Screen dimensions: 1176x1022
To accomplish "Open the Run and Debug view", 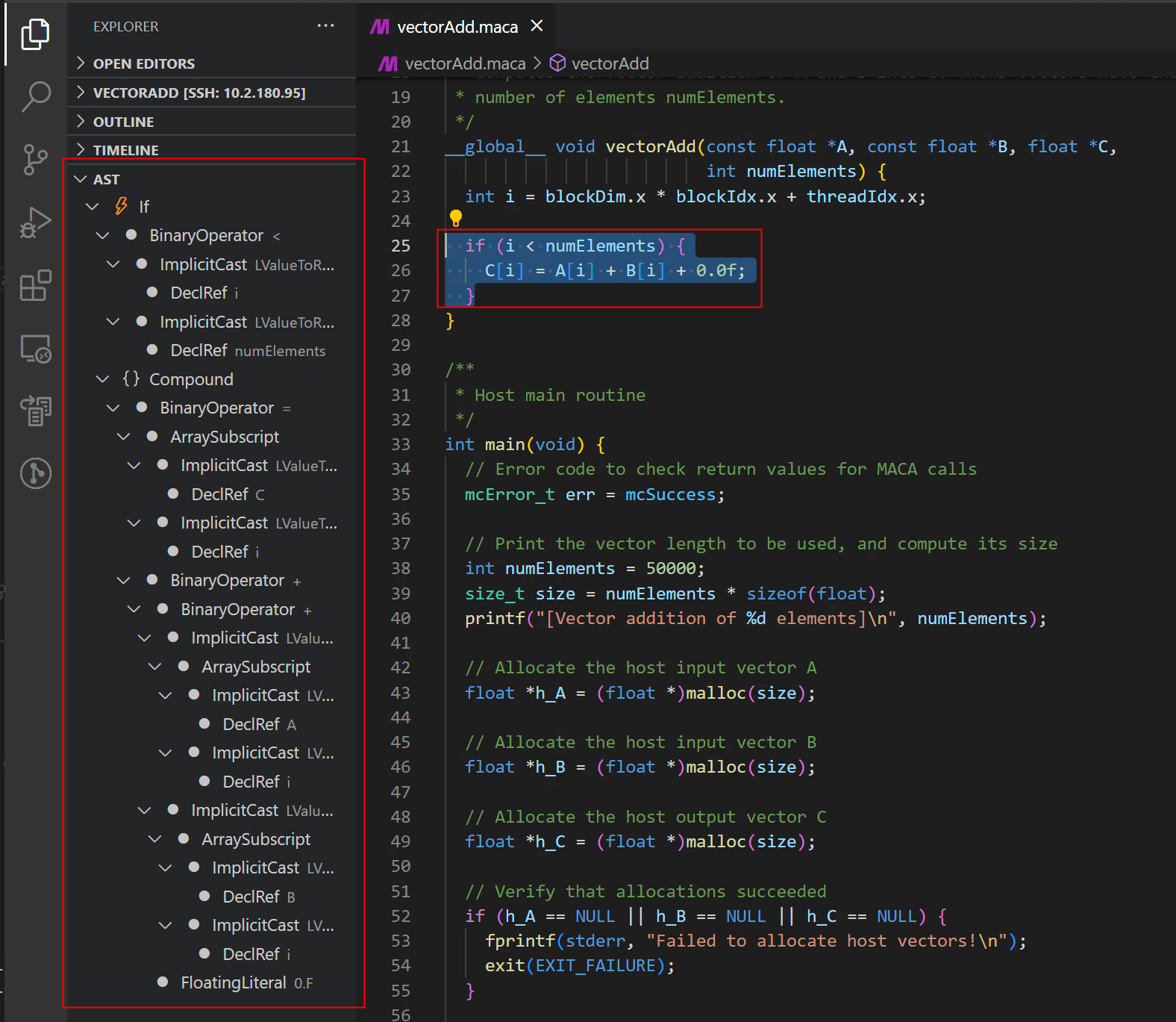I will [35, 222].
